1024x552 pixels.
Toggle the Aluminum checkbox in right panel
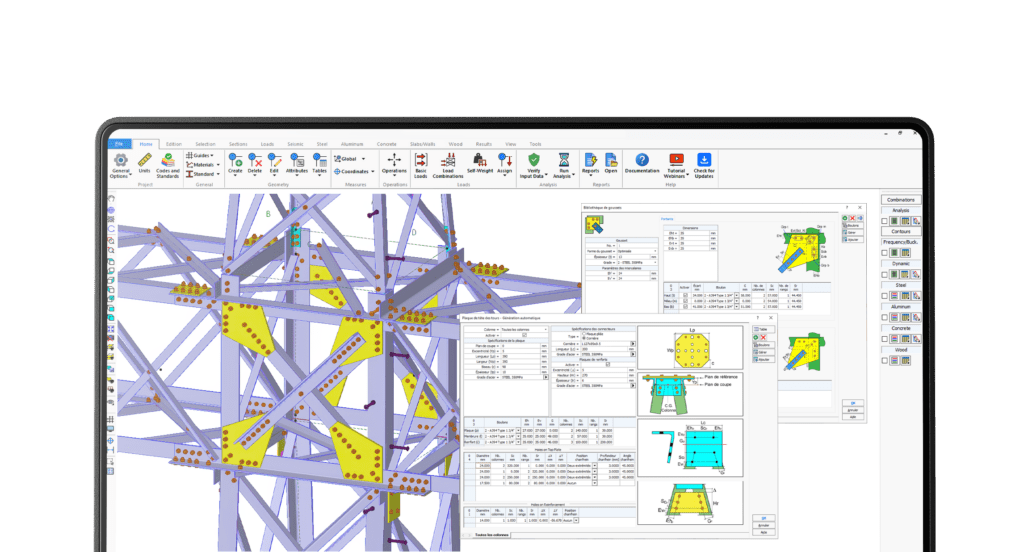(885, 317)
